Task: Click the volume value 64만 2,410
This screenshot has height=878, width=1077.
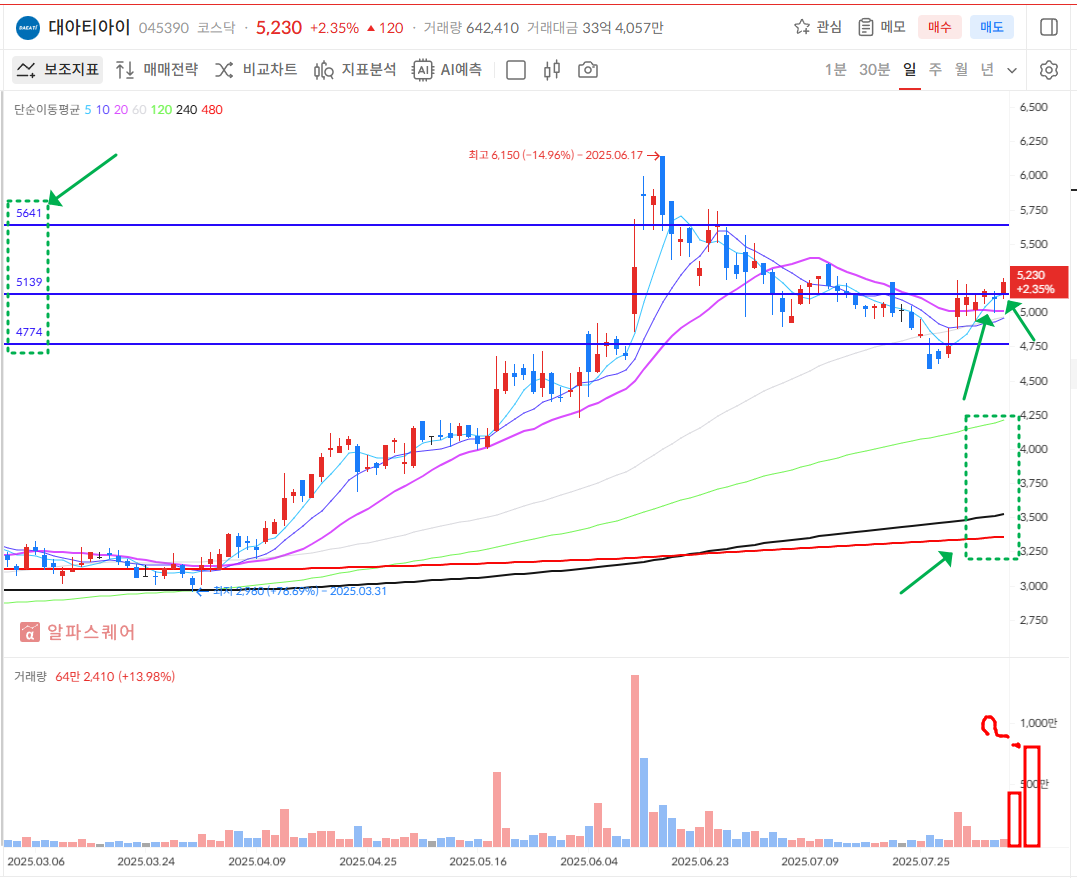Action: [x=84, y=677]
